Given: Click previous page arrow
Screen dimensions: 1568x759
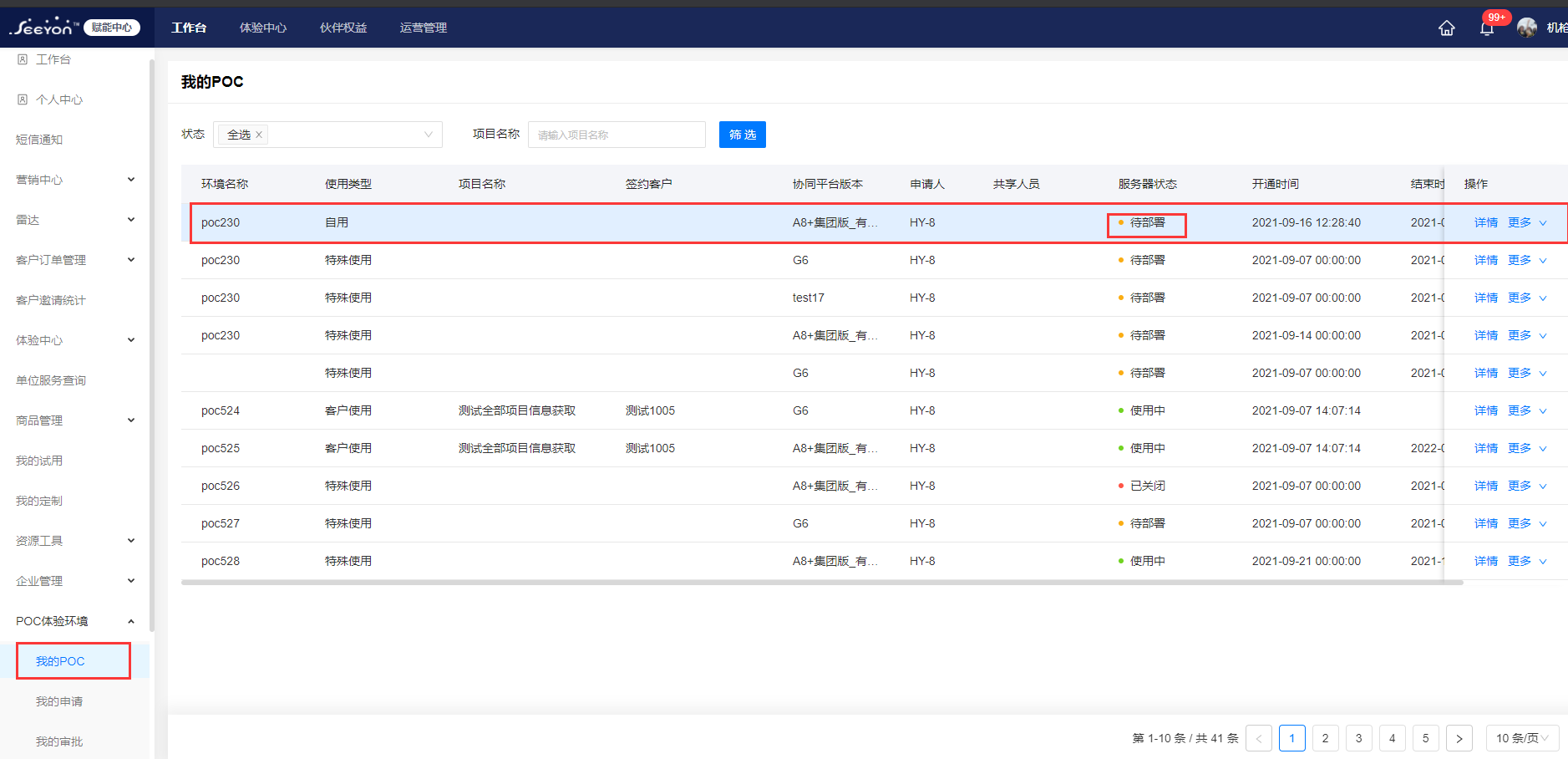Looking at the screenshot, I should (1259, 738).
